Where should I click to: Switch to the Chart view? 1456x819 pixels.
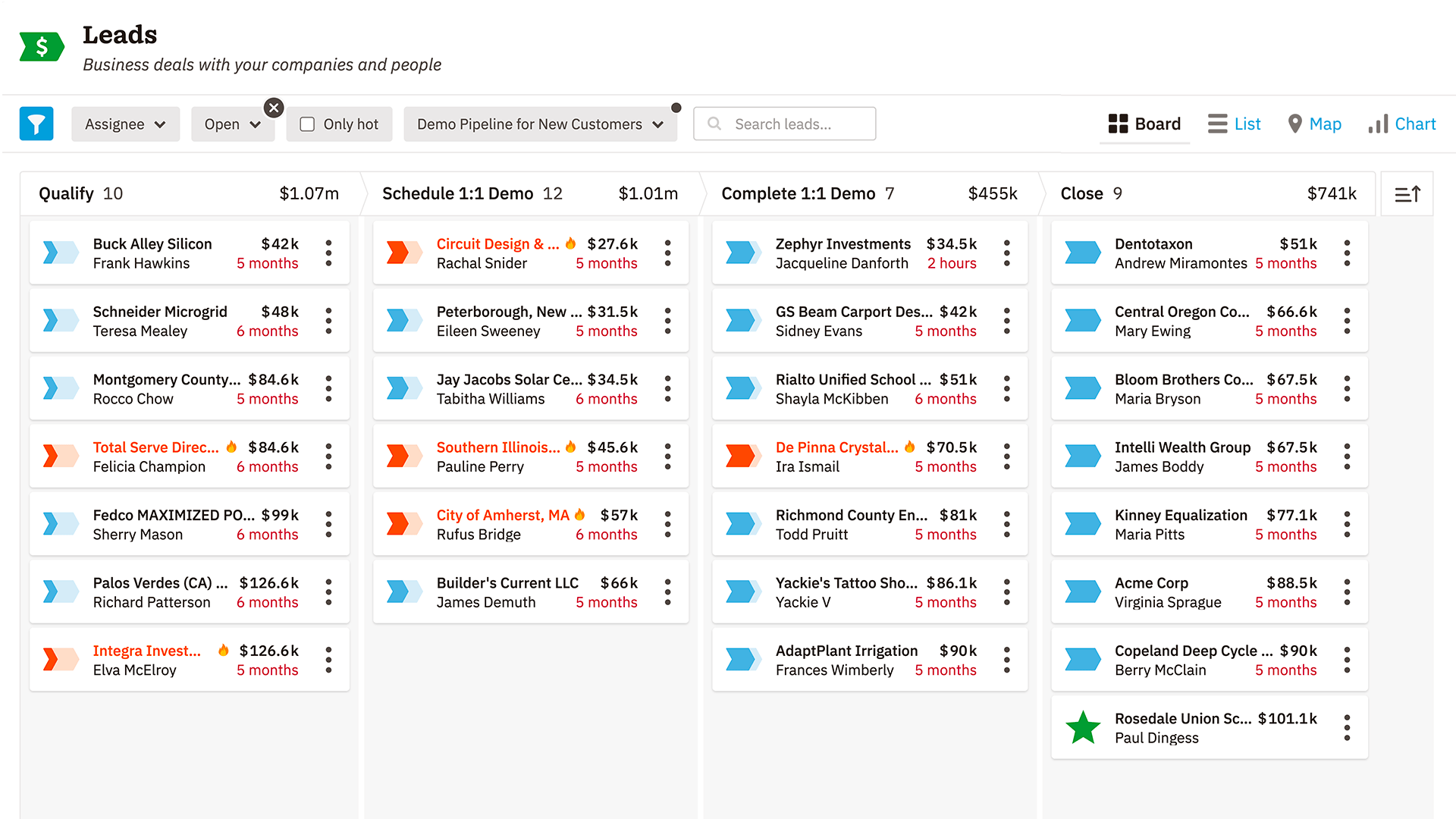1401,124
